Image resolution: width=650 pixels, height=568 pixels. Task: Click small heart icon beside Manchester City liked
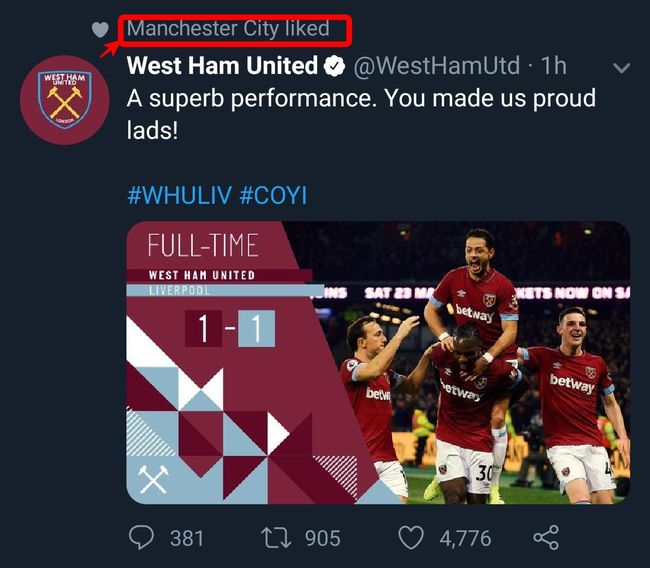point(100,30)
